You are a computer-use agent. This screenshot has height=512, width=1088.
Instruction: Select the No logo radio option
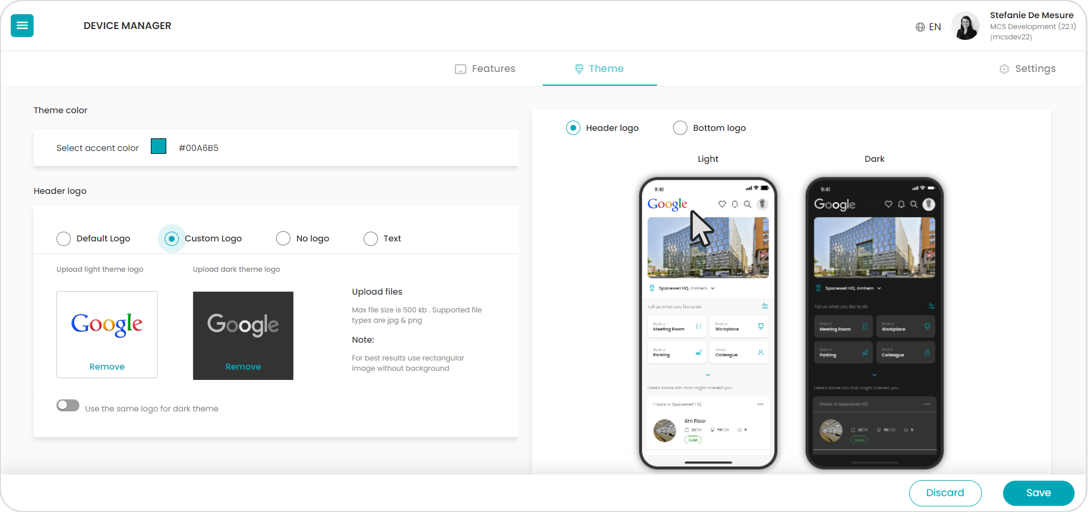[x=283, y=239]
